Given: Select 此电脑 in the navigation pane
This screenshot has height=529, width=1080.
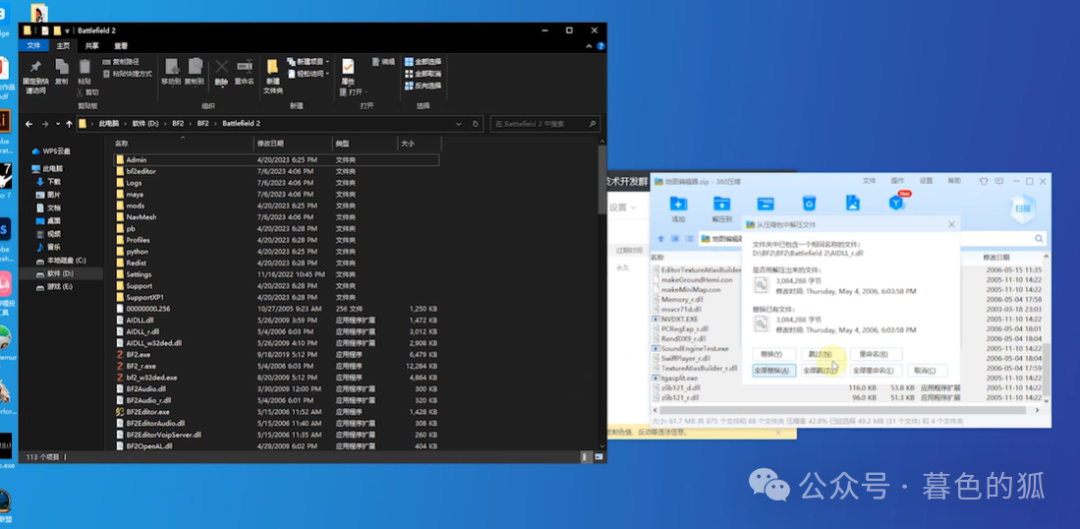Looking at the screenshot, I should point(52,169).
